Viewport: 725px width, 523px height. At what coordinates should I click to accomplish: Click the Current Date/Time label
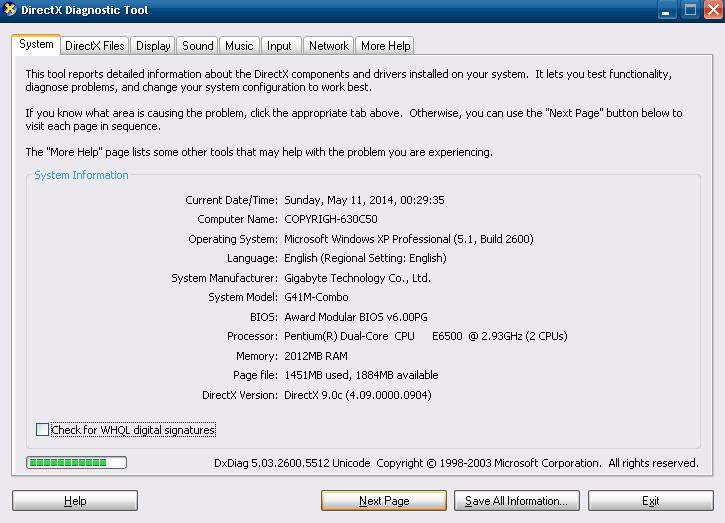[x=231, y=200]
